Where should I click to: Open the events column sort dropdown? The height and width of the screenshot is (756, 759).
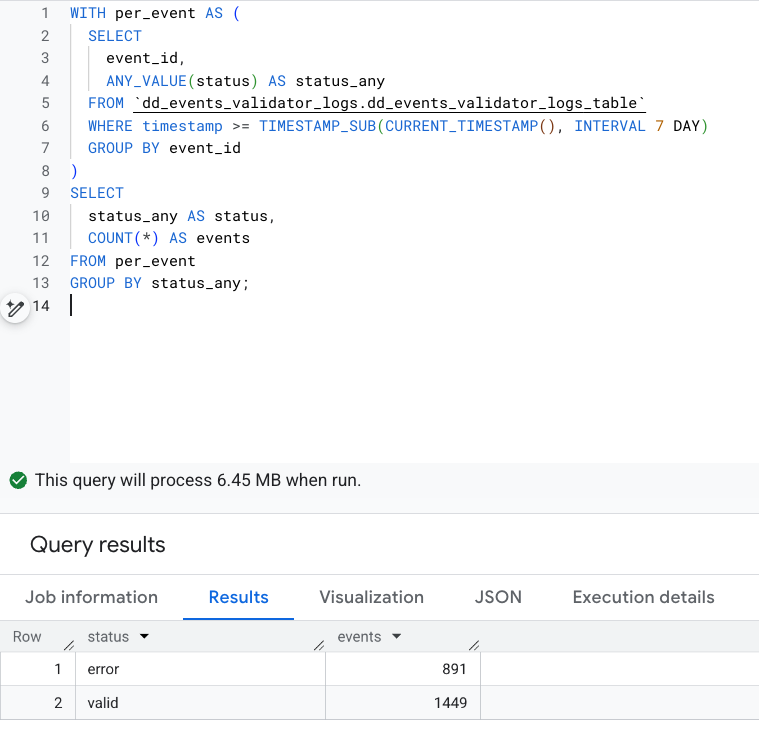[396, 636]
